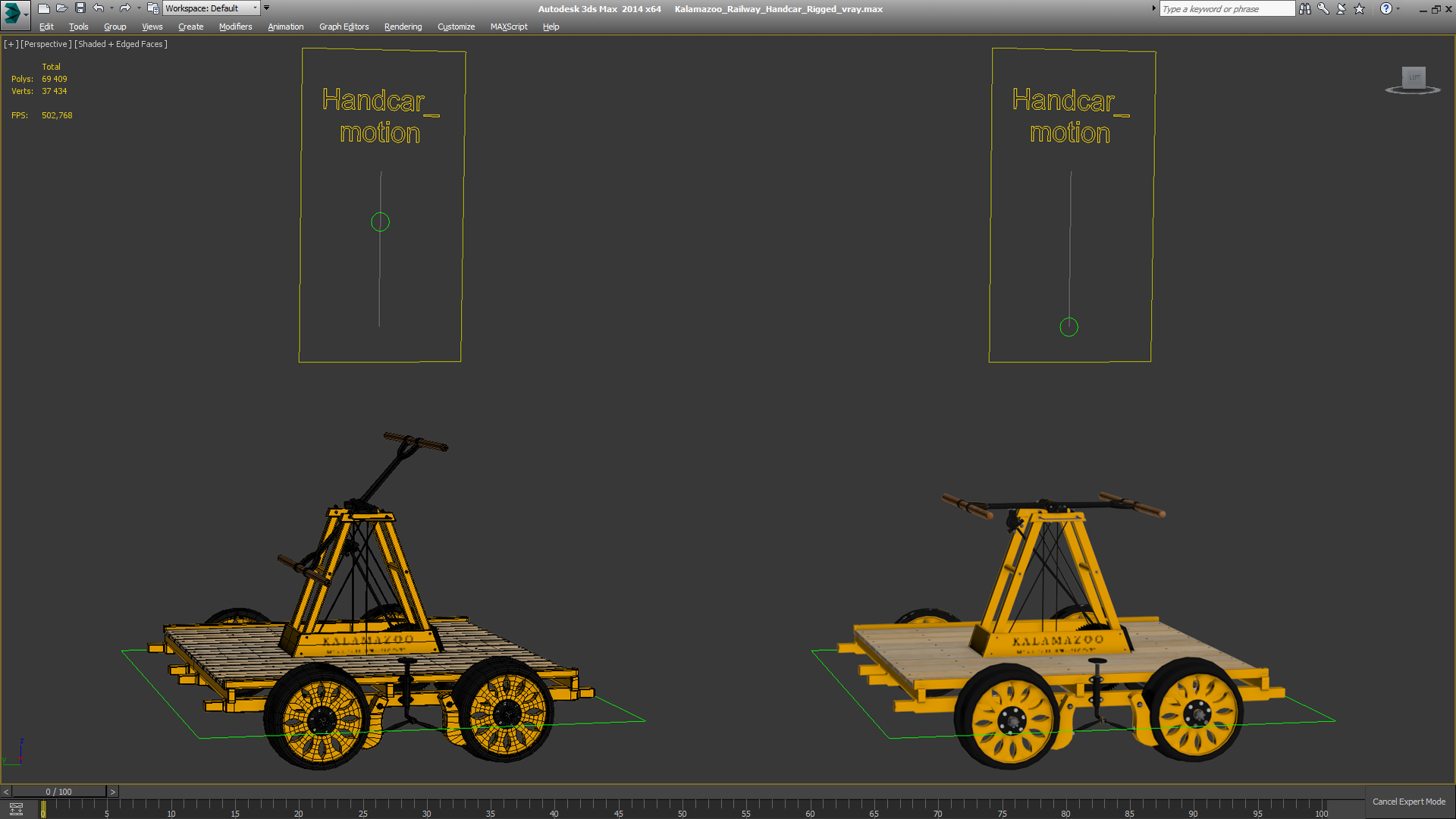Click the FPS value 502,768
This screenshot has width=1456, height=819.
(x=57, y=115)
